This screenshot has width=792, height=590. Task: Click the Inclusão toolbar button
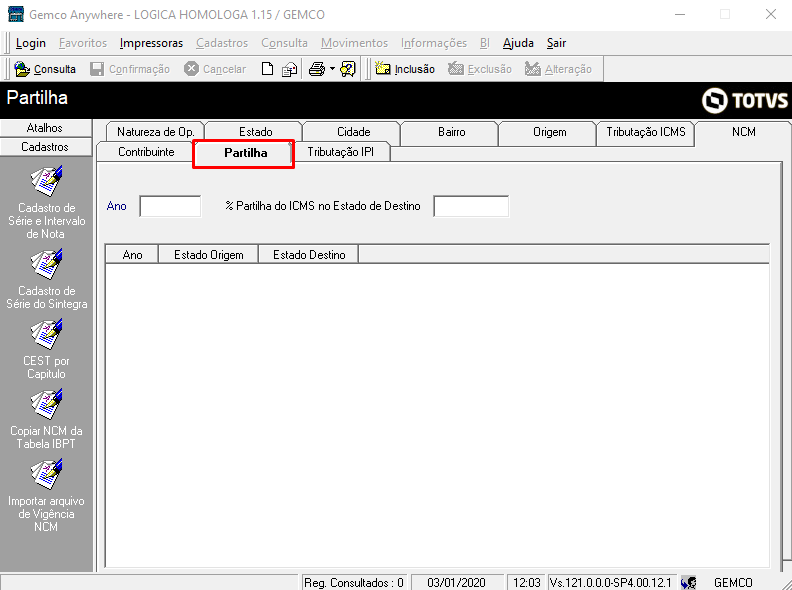coord(405,69)
